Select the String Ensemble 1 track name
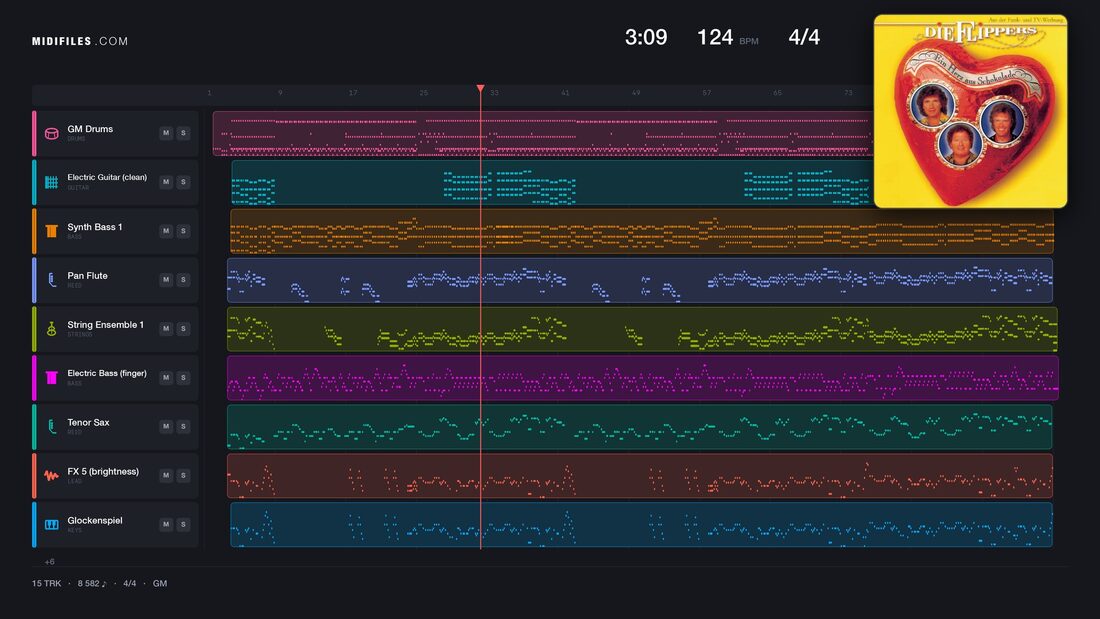1100x619 pixels. 105,325
